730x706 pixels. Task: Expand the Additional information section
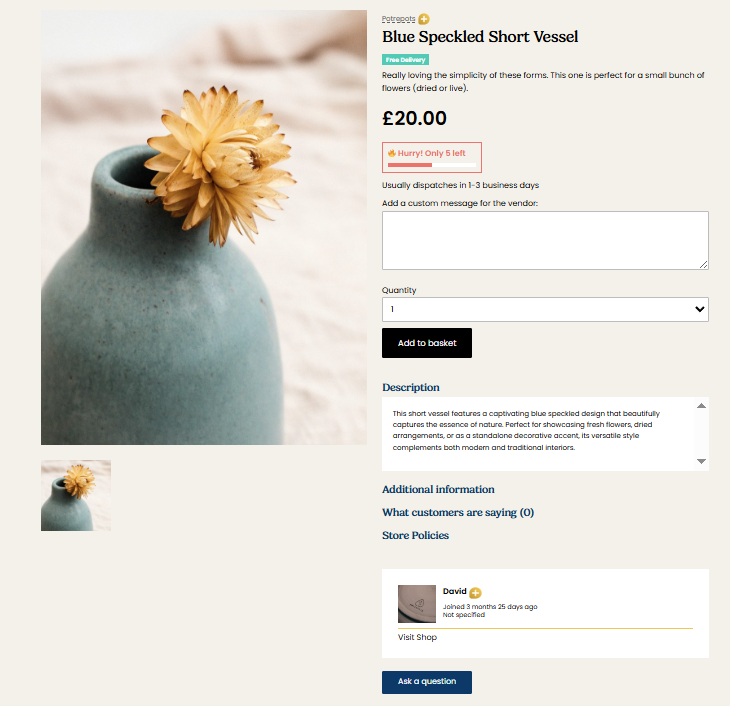click(438, 489)
